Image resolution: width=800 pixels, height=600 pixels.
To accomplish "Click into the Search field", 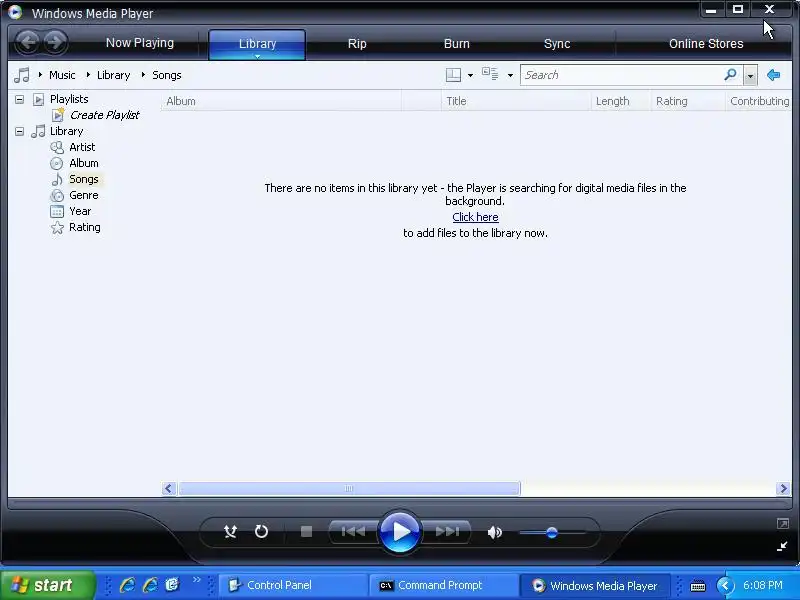I will tap(621, 75).
